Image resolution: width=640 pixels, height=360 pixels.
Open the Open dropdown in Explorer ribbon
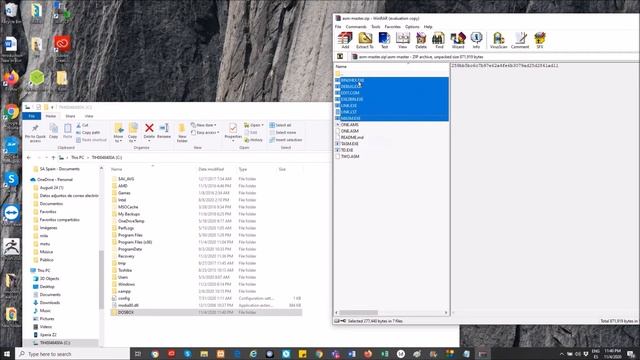pyautogui.click(x=254, y=125)
